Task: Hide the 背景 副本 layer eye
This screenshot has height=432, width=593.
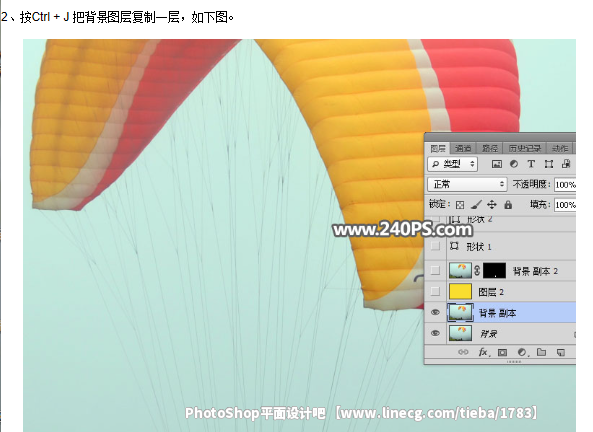Action: (435, 312)
